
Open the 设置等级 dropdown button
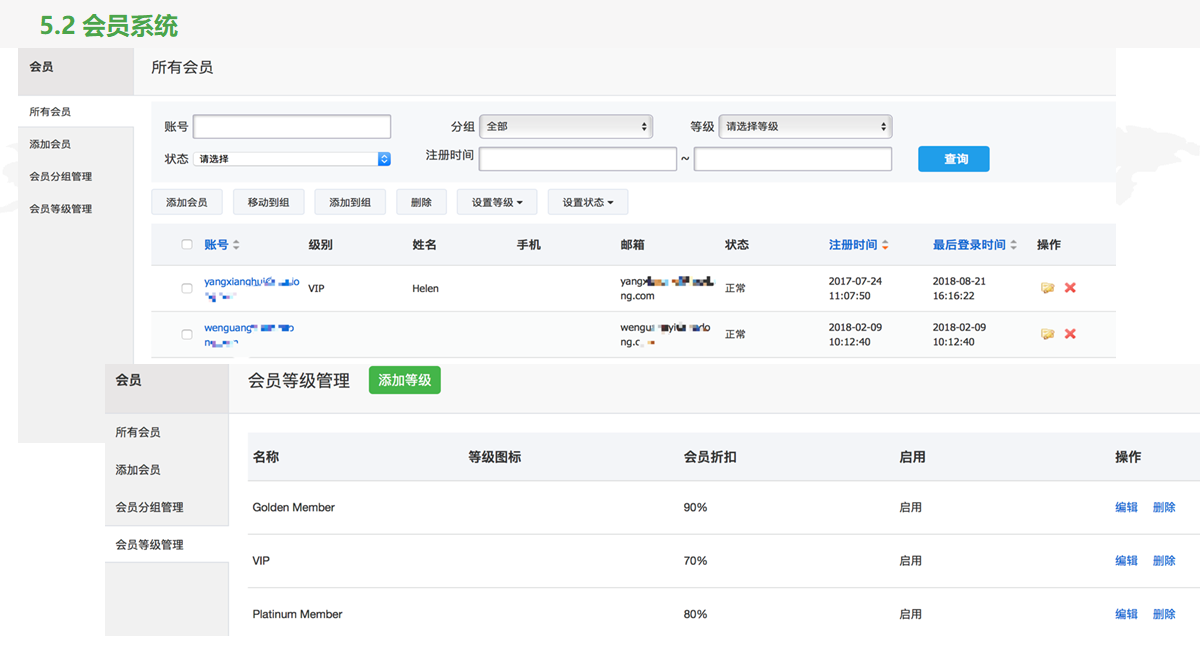(496, 202)
